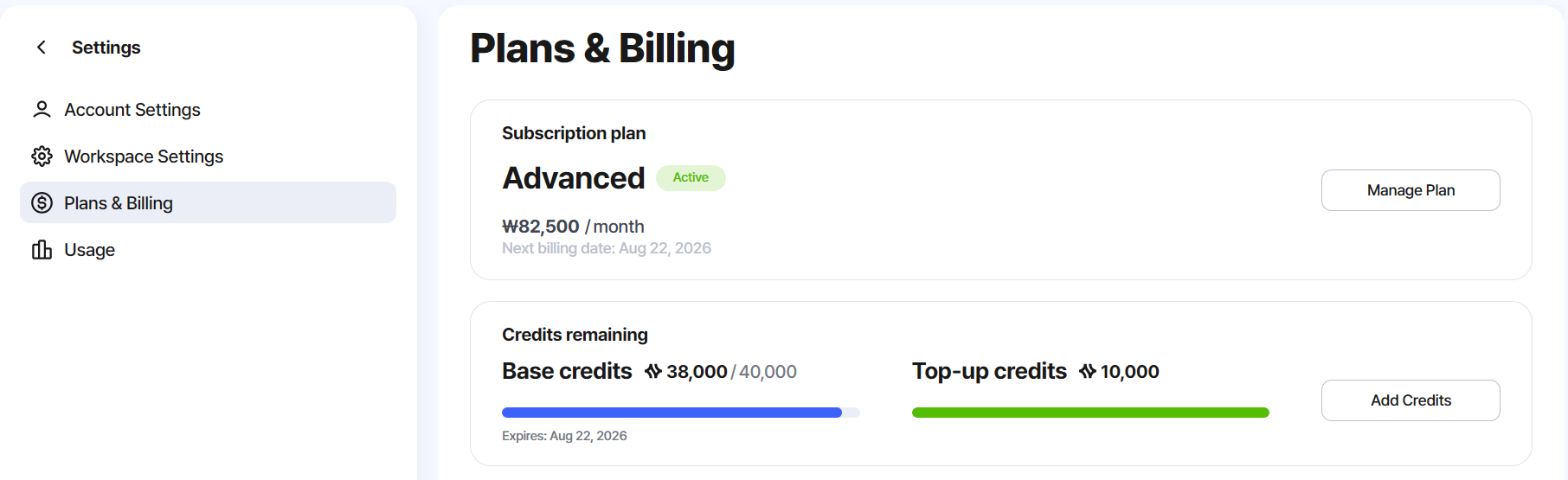Click the Base credits symbol icon
Image resolution: width=1568 pixels, height=480 pixels.
click(653, 371)
